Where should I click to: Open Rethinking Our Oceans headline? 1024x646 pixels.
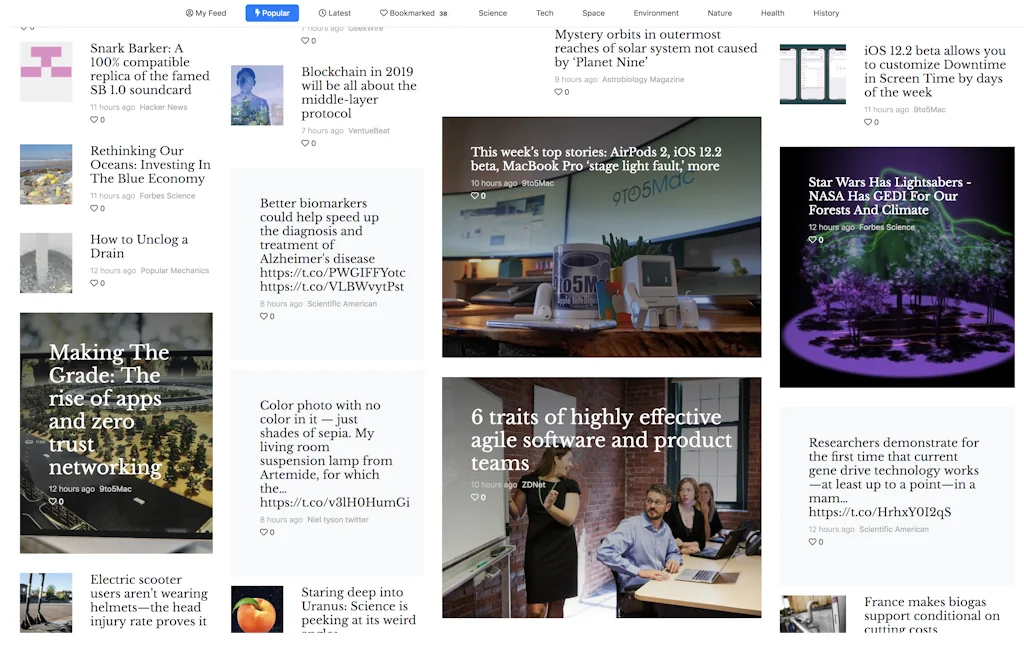tap(150, 165)
